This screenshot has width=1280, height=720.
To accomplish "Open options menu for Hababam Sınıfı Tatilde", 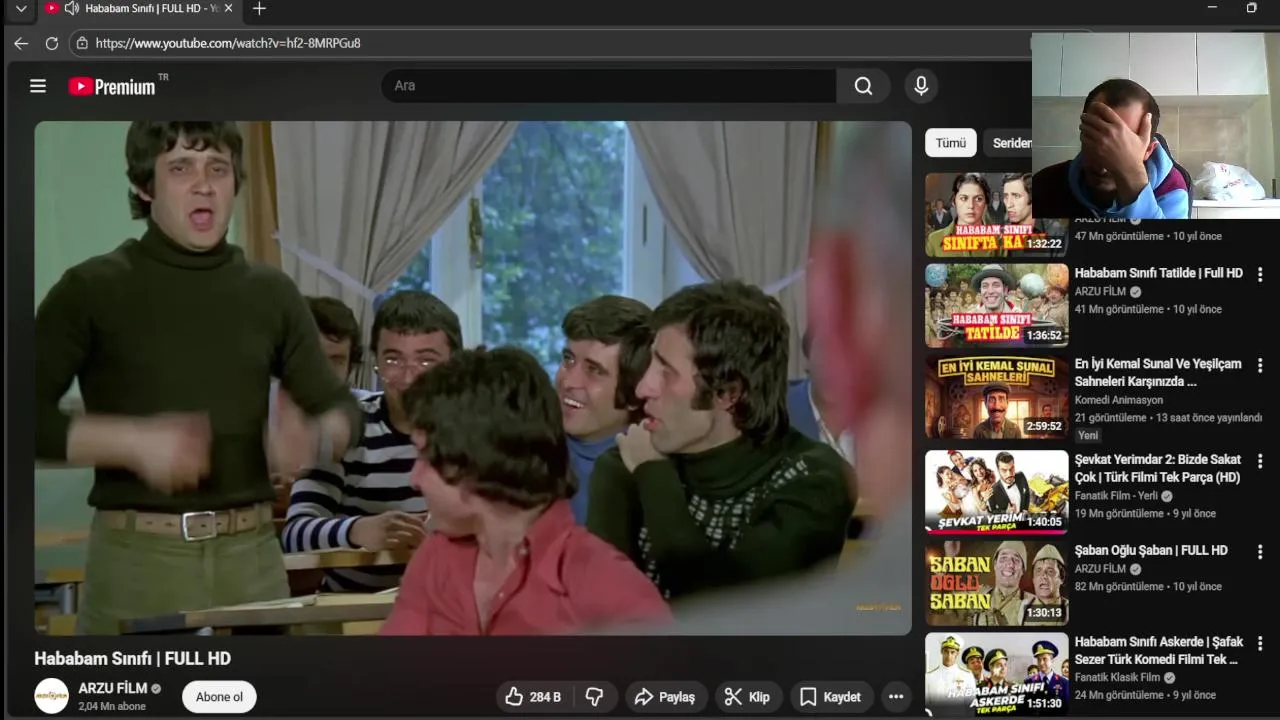I will (x=1260, y=274).
